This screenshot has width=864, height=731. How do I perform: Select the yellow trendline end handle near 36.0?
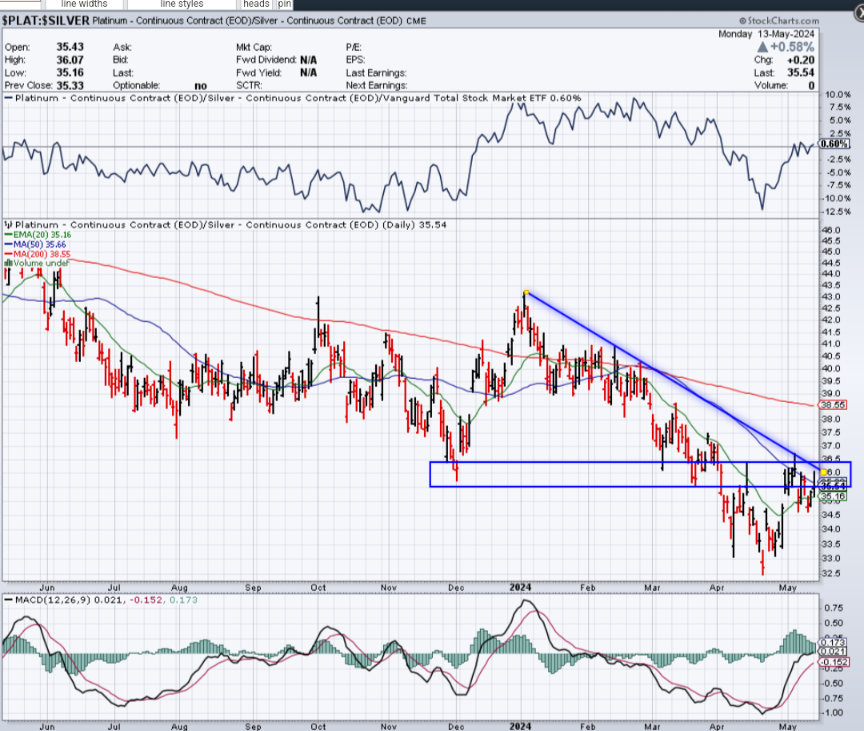point(822,472)
